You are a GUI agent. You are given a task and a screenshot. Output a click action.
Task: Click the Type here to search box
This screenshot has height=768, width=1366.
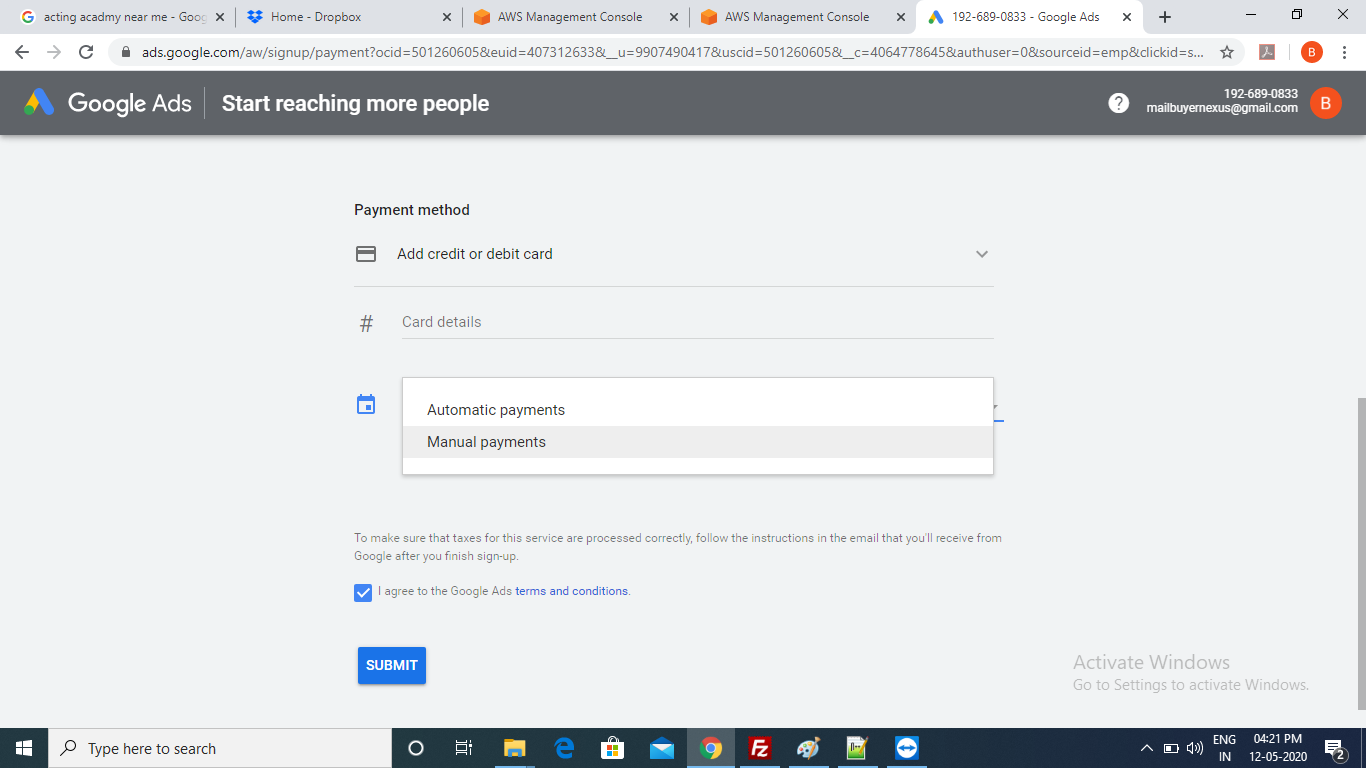pyautogui.click(x=220, y=748)
